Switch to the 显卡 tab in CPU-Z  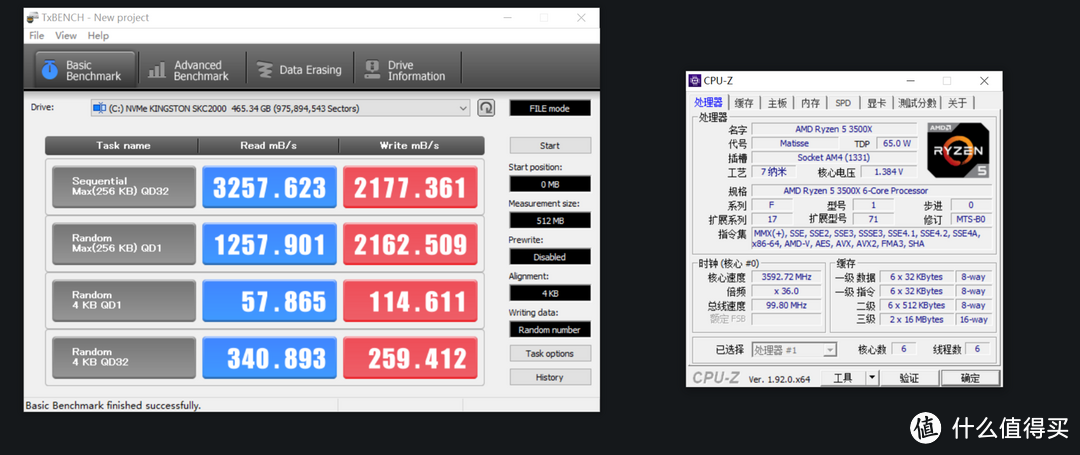(876, 103)
